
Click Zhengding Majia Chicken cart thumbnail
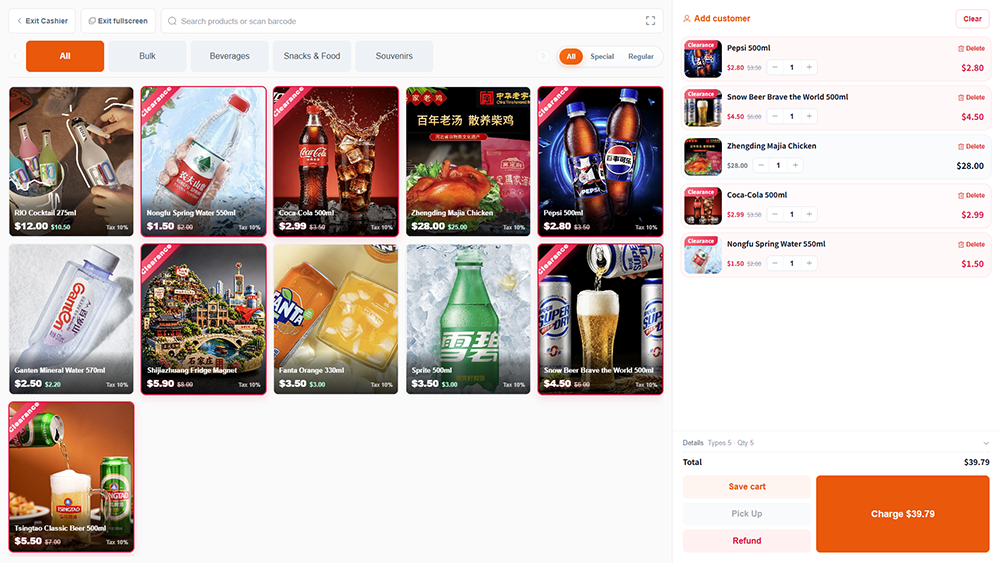coord(703,157)
